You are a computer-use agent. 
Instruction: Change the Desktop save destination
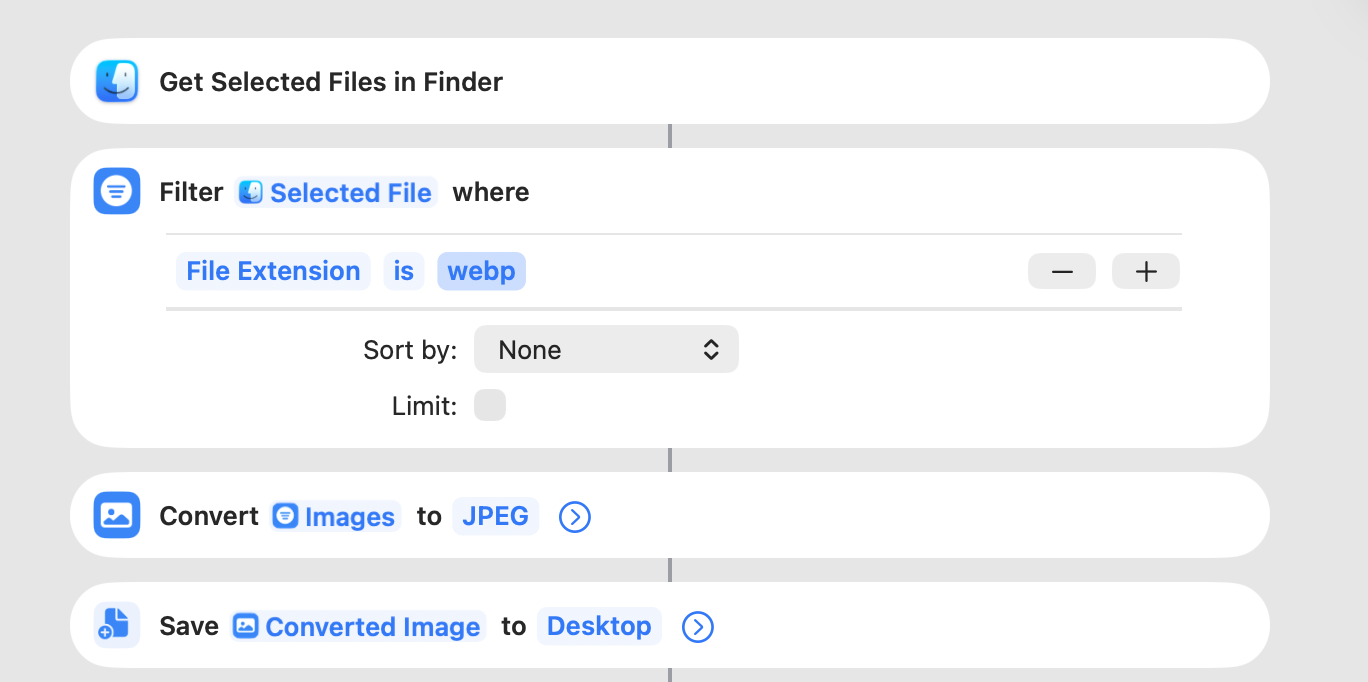599,626
